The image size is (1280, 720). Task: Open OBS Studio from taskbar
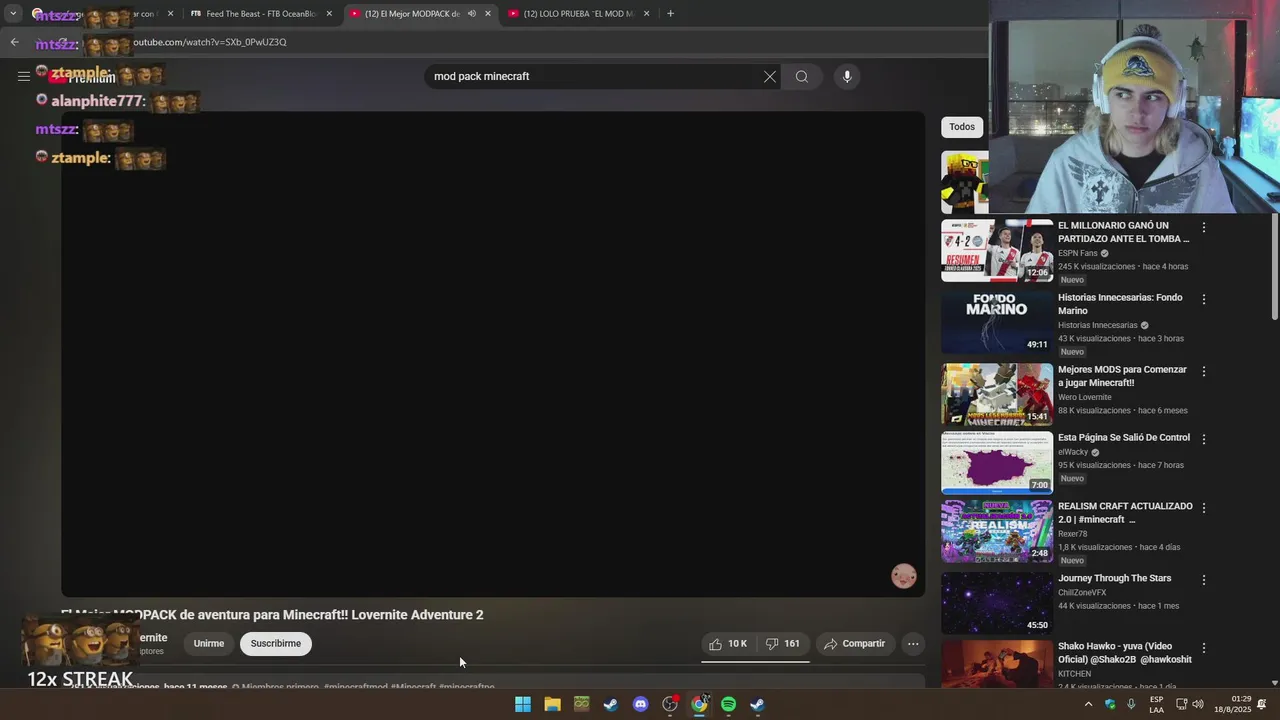coord(670,704)
